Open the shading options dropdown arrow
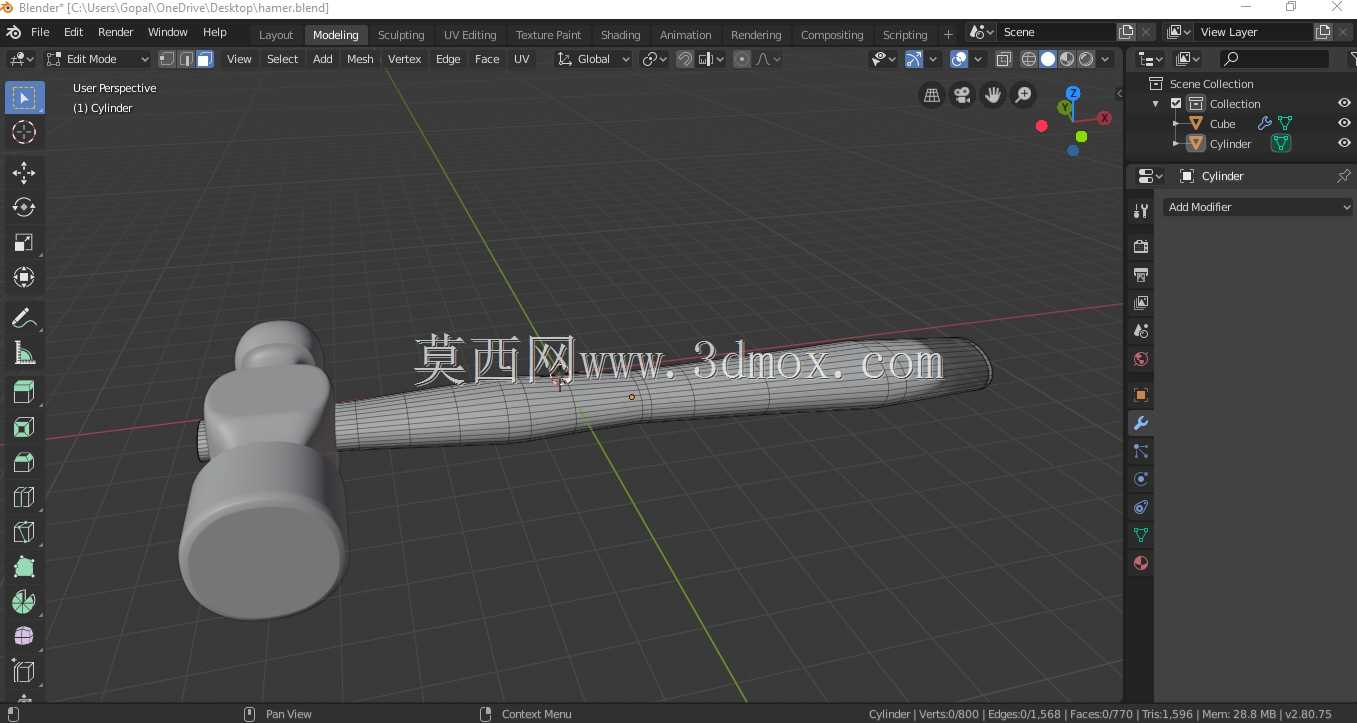This screenshot has height=723, width=1357. pyautogui.click(x=1105, y=59)
